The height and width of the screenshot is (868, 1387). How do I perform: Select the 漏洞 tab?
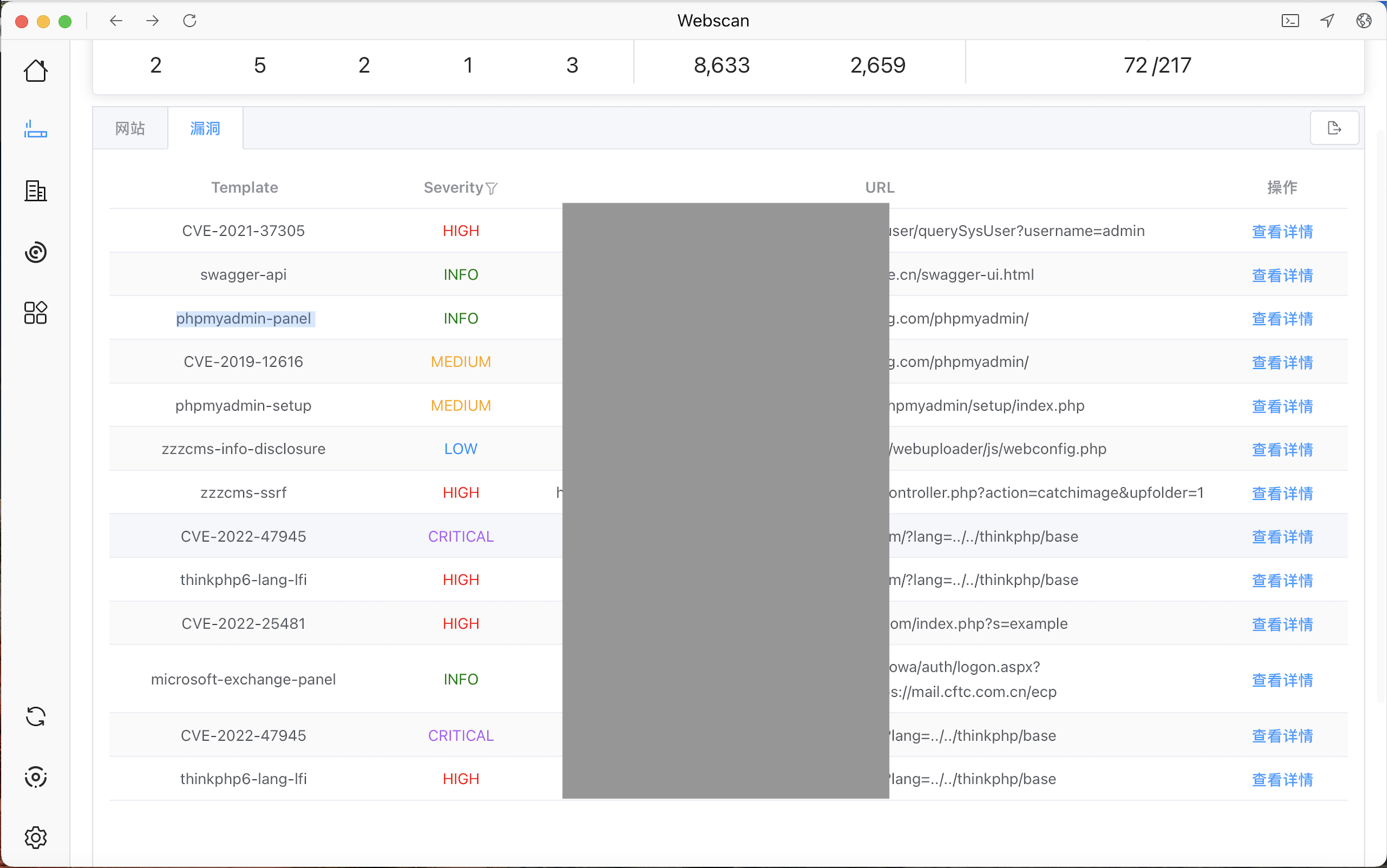(x=205, y=128)
